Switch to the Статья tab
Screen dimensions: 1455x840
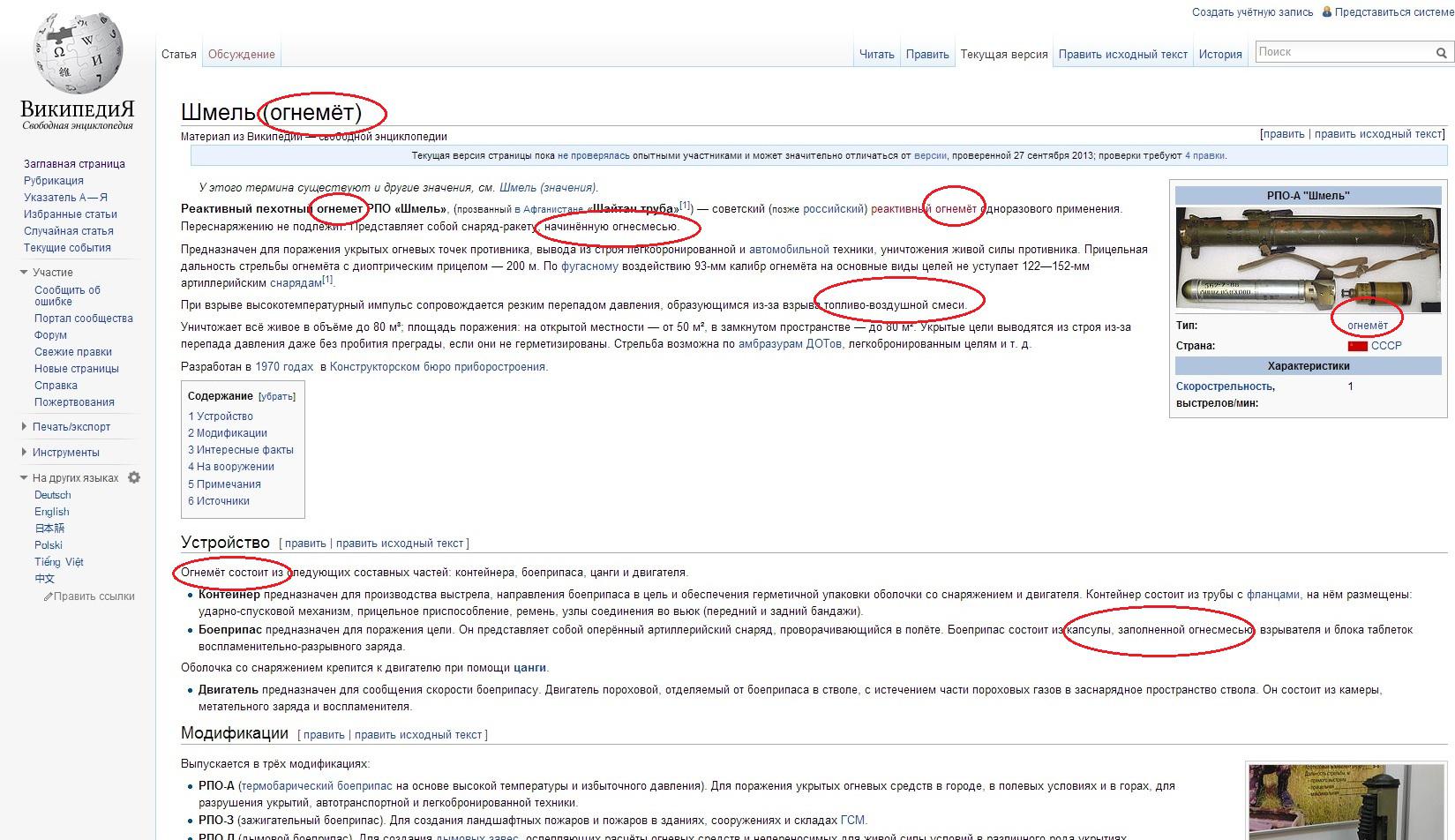click(x=179, y=55)
